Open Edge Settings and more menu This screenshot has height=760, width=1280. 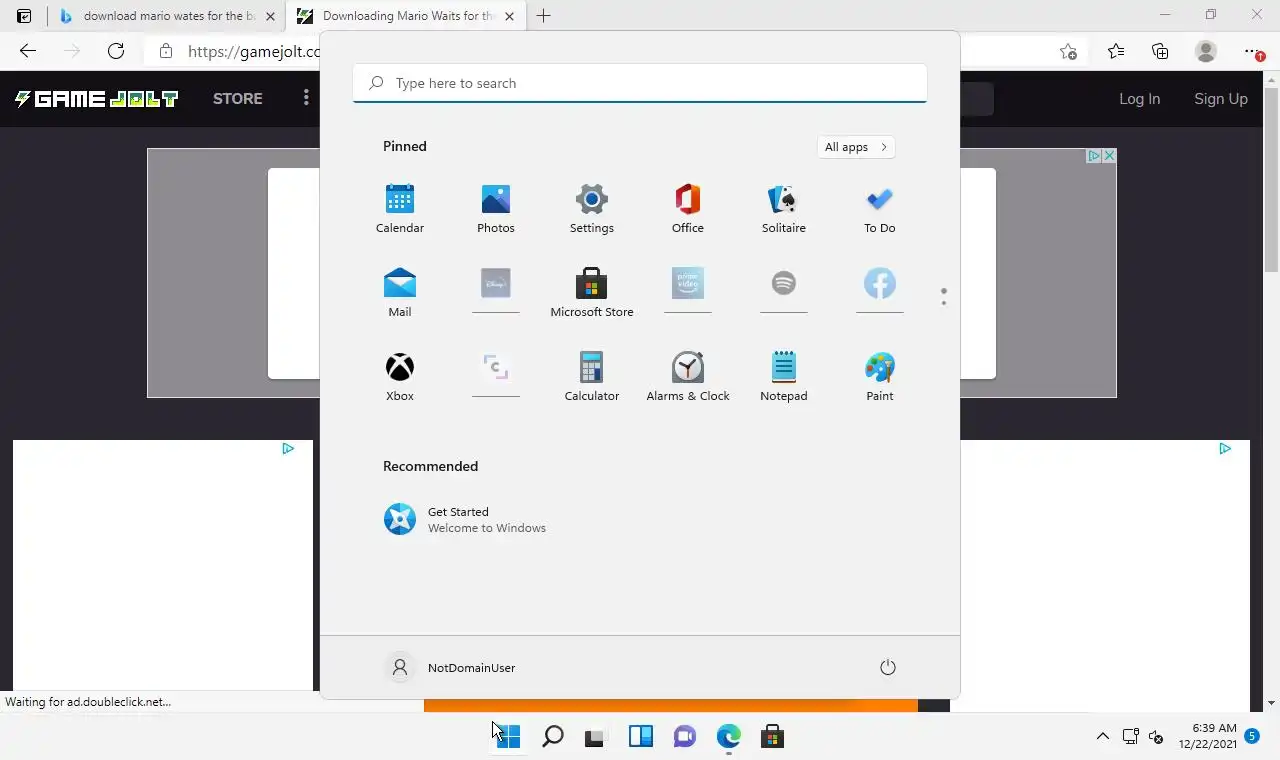pyautogui.click(x=1253, y=51)
